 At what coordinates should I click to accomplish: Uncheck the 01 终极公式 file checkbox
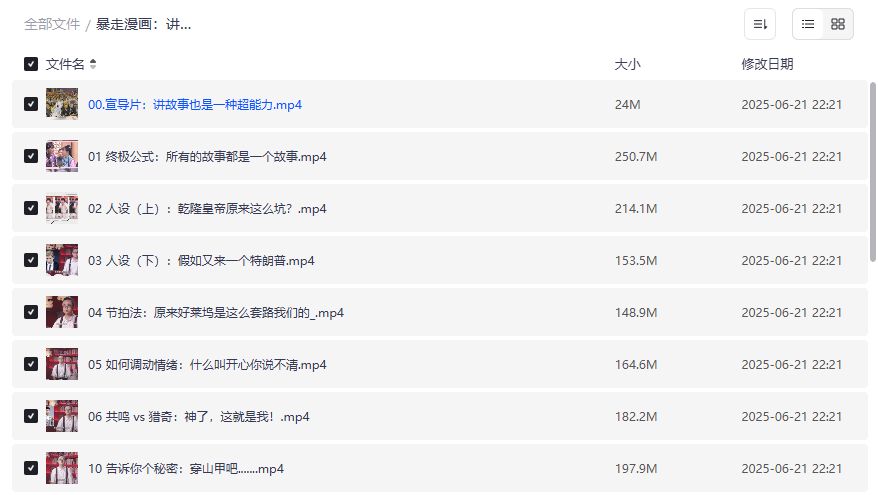coord(31,156)
